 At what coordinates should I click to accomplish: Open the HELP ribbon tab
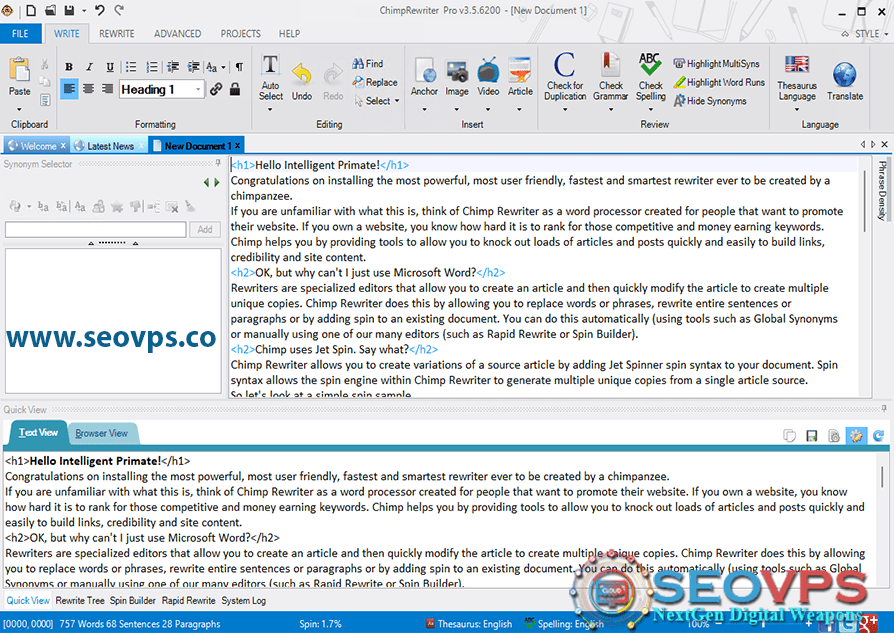[289, 34]
